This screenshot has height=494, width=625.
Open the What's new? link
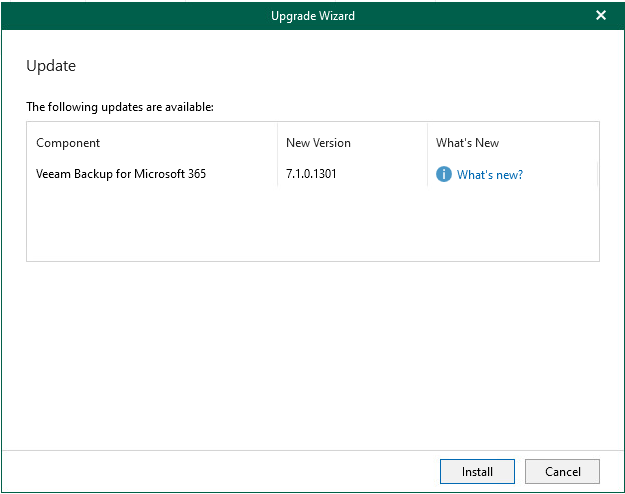[489, 175]
